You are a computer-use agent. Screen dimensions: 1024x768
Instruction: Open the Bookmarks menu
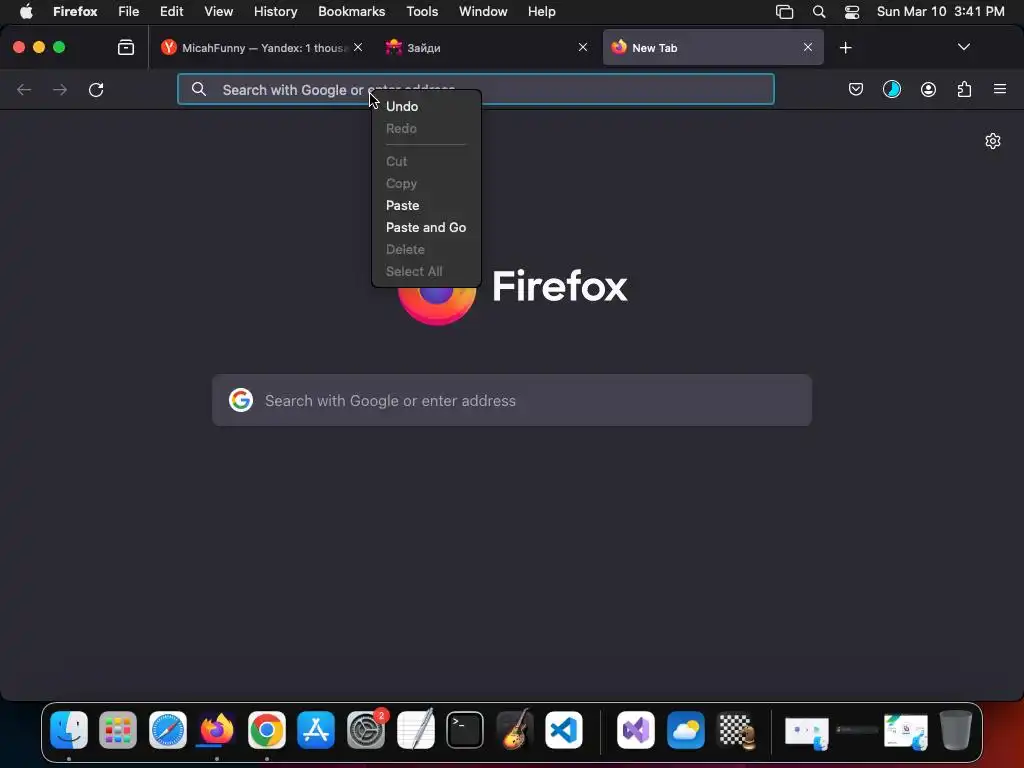click(x=351, y=11)
